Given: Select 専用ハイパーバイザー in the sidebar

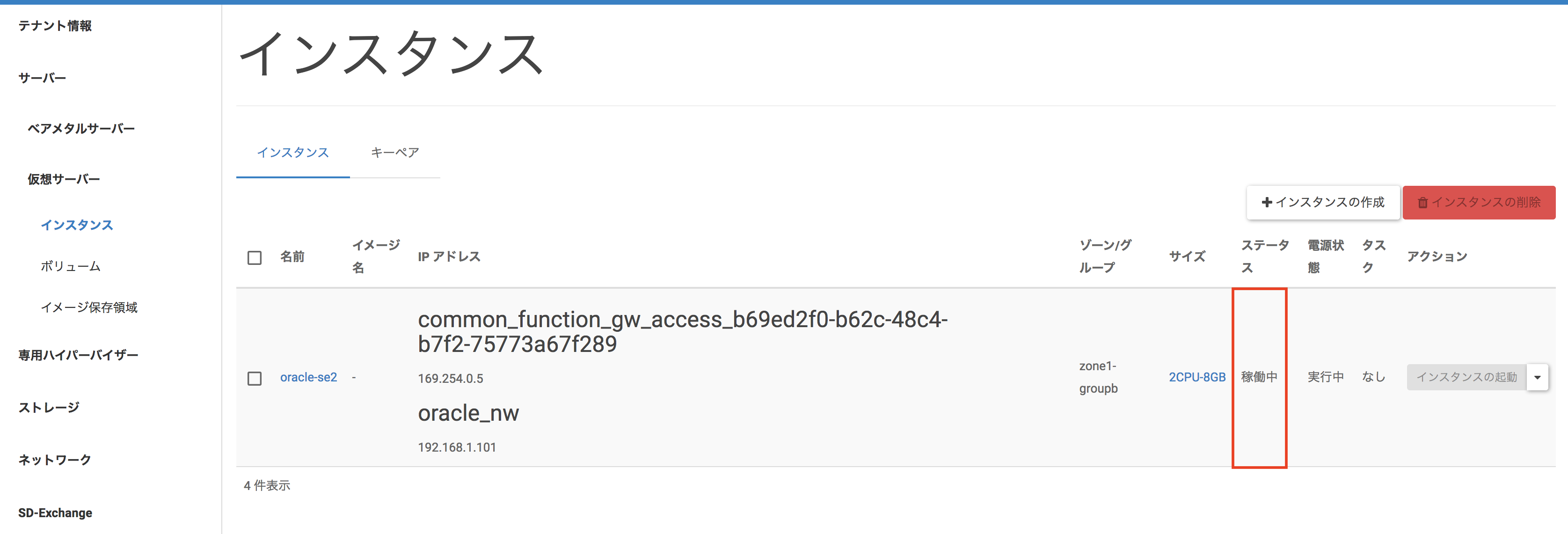Looking at the screenshot, I should (78, 355).
